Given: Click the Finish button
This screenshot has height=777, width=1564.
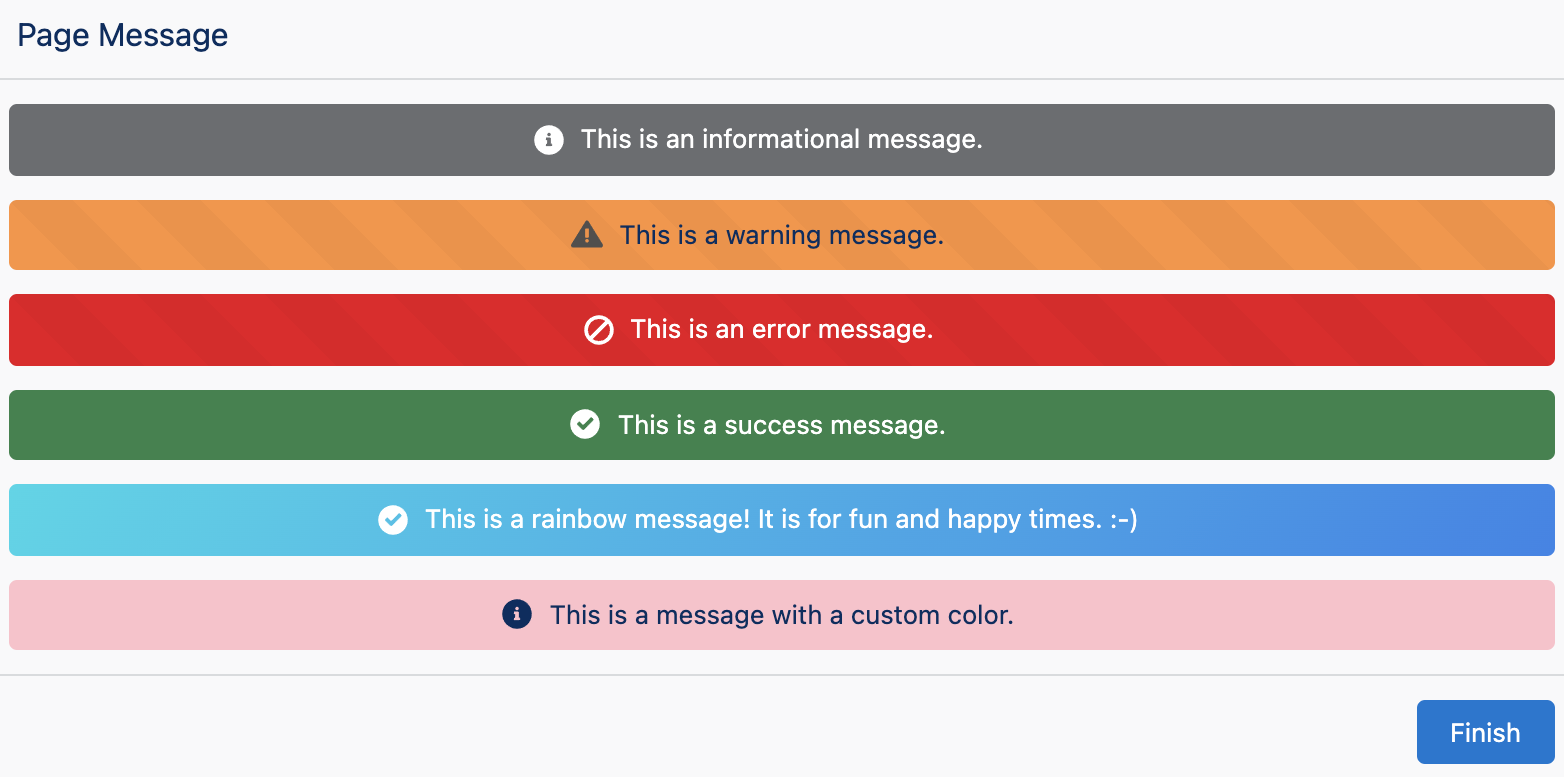Looking at the screenshot, I should click(1485, 732).
